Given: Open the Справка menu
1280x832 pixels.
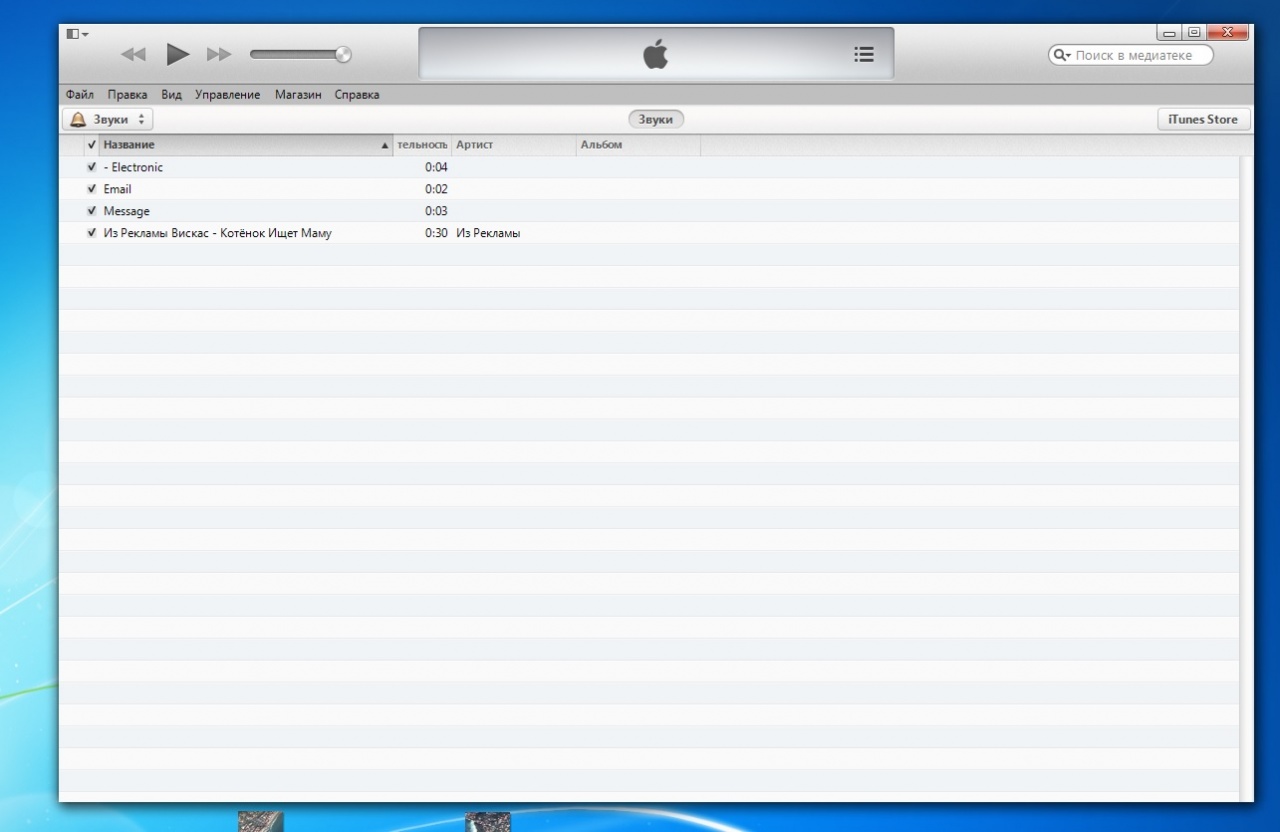Looking at the screenshot, I should point(357,95).
